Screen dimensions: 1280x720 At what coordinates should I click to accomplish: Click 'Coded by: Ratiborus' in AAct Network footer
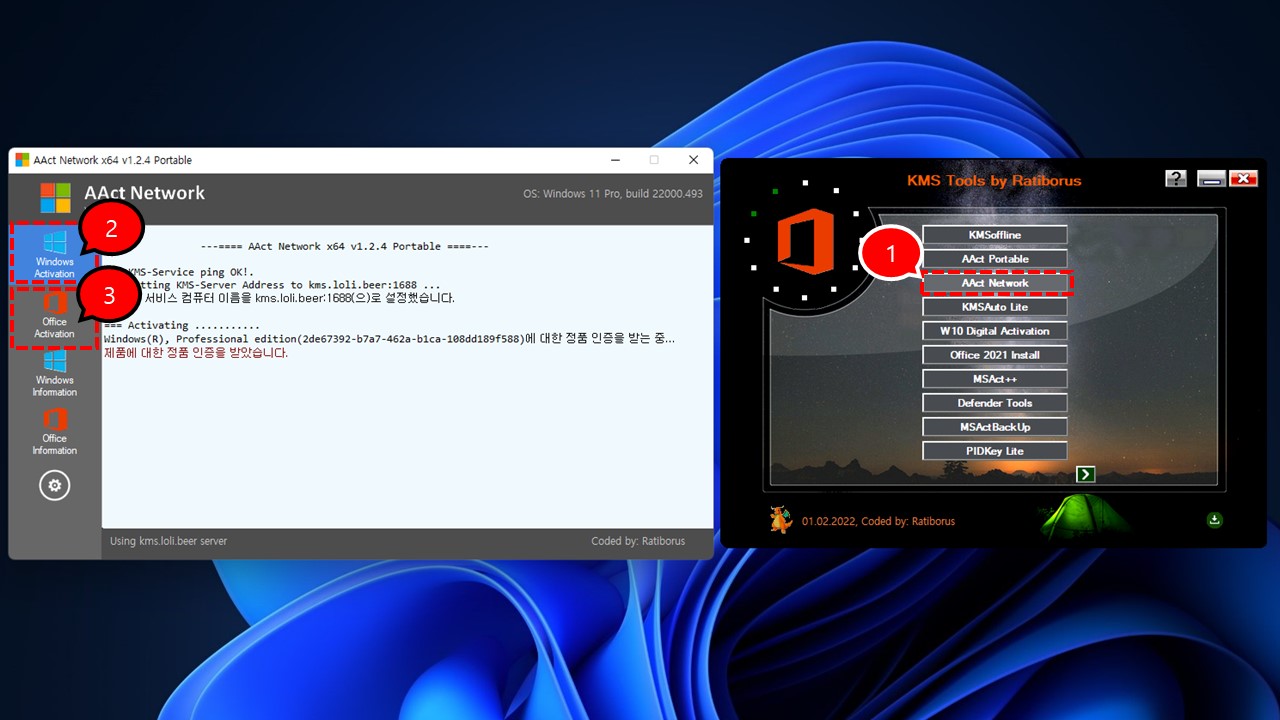coord(638,541)
